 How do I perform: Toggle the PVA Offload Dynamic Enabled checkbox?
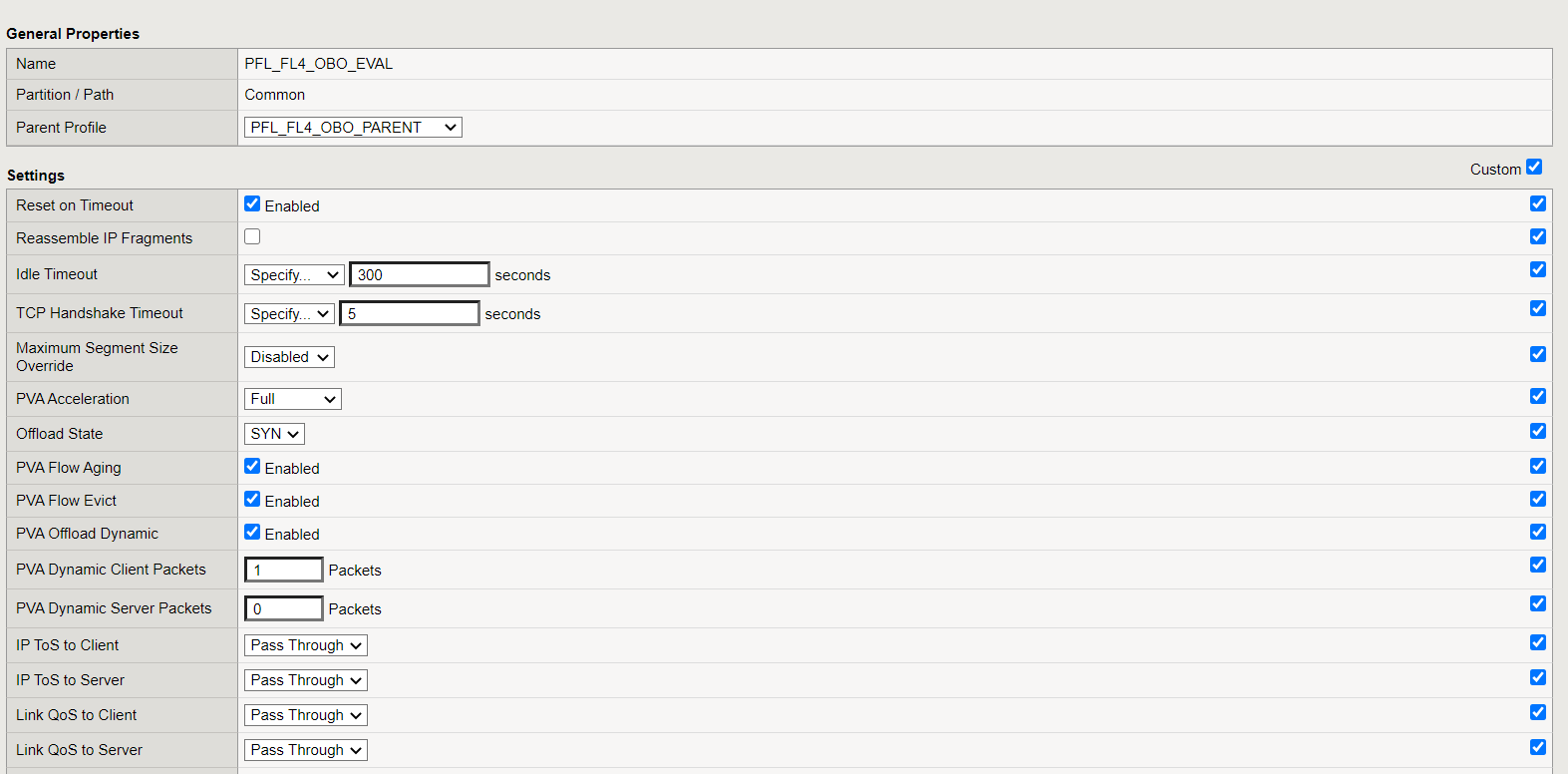click(x=252, y=532)
